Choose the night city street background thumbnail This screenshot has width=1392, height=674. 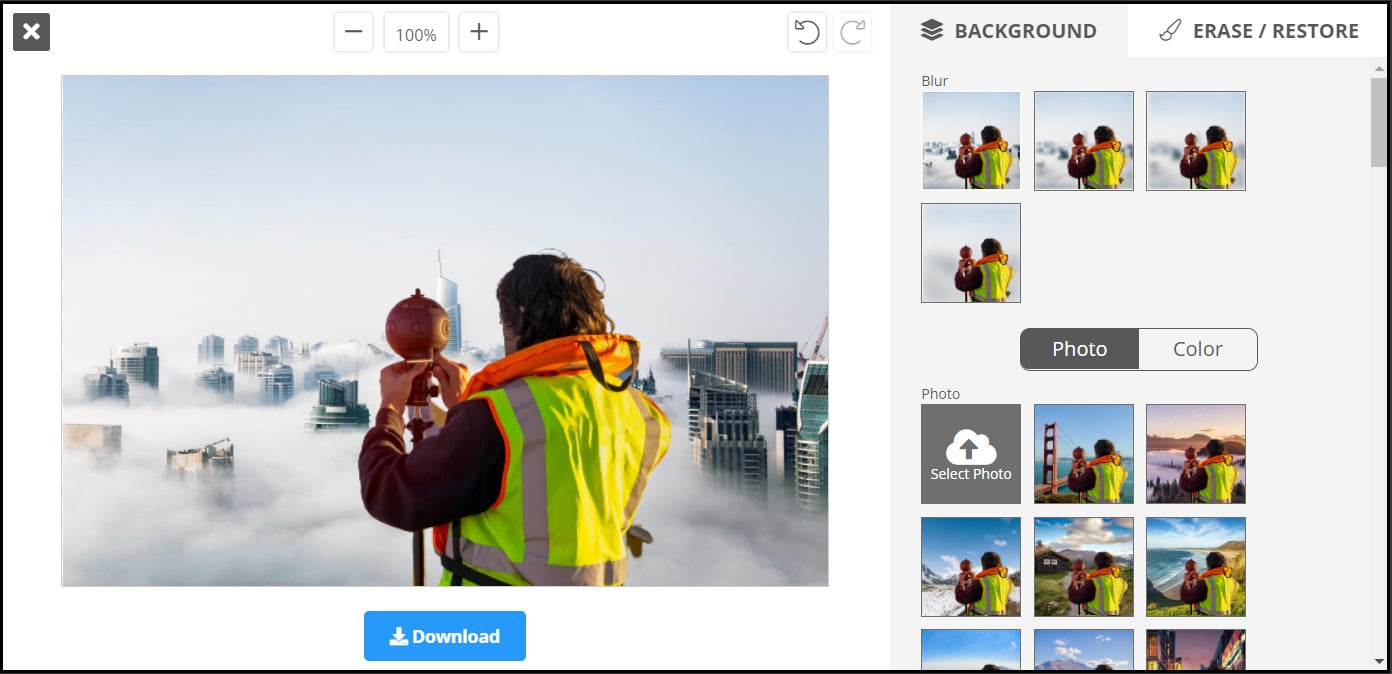tap(1196, 649)
